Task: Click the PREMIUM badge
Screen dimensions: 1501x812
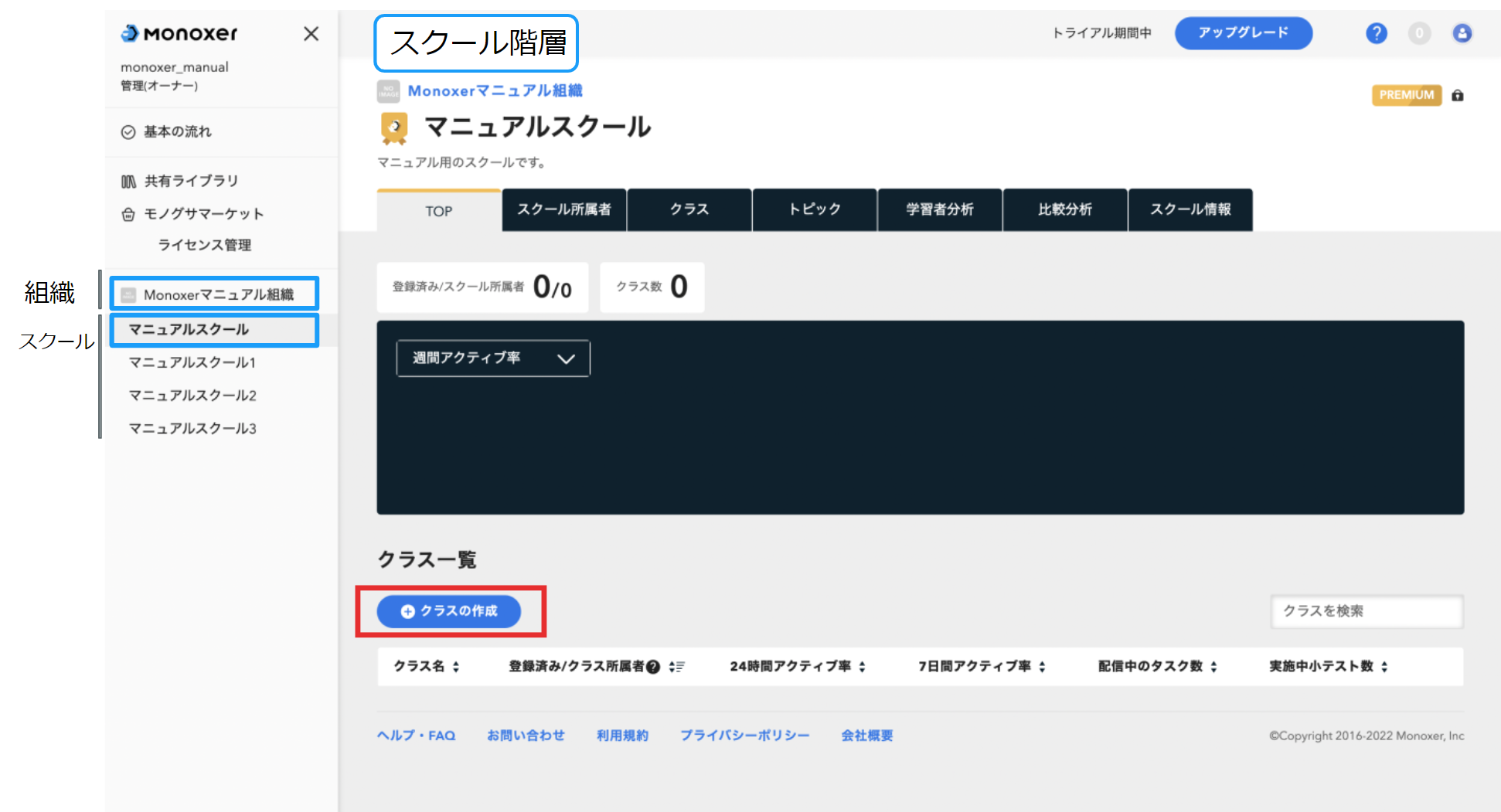Action: click(1406, 95)
